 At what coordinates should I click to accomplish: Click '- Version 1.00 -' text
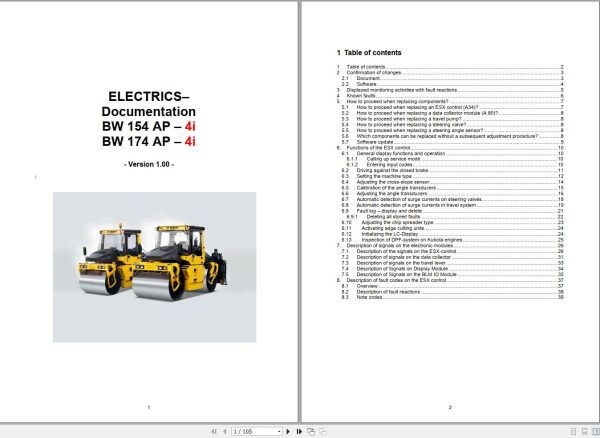149,164
